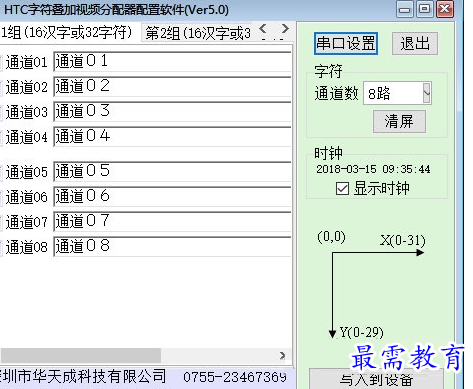This screenshot has width=473, height=389.
Task: Click the 退出 exit button
Action: [x=415, y=43]
